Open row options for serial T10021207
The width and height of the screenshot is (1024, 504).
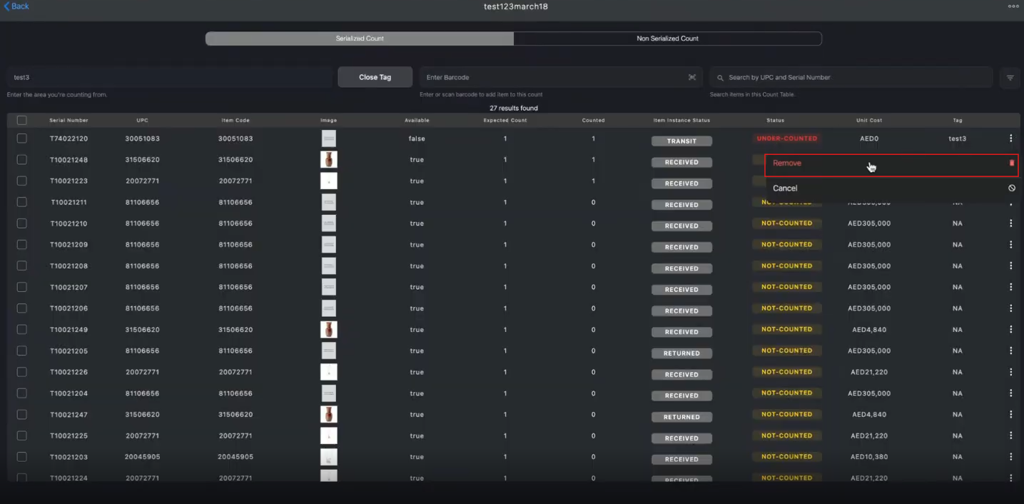point(1011,287)
